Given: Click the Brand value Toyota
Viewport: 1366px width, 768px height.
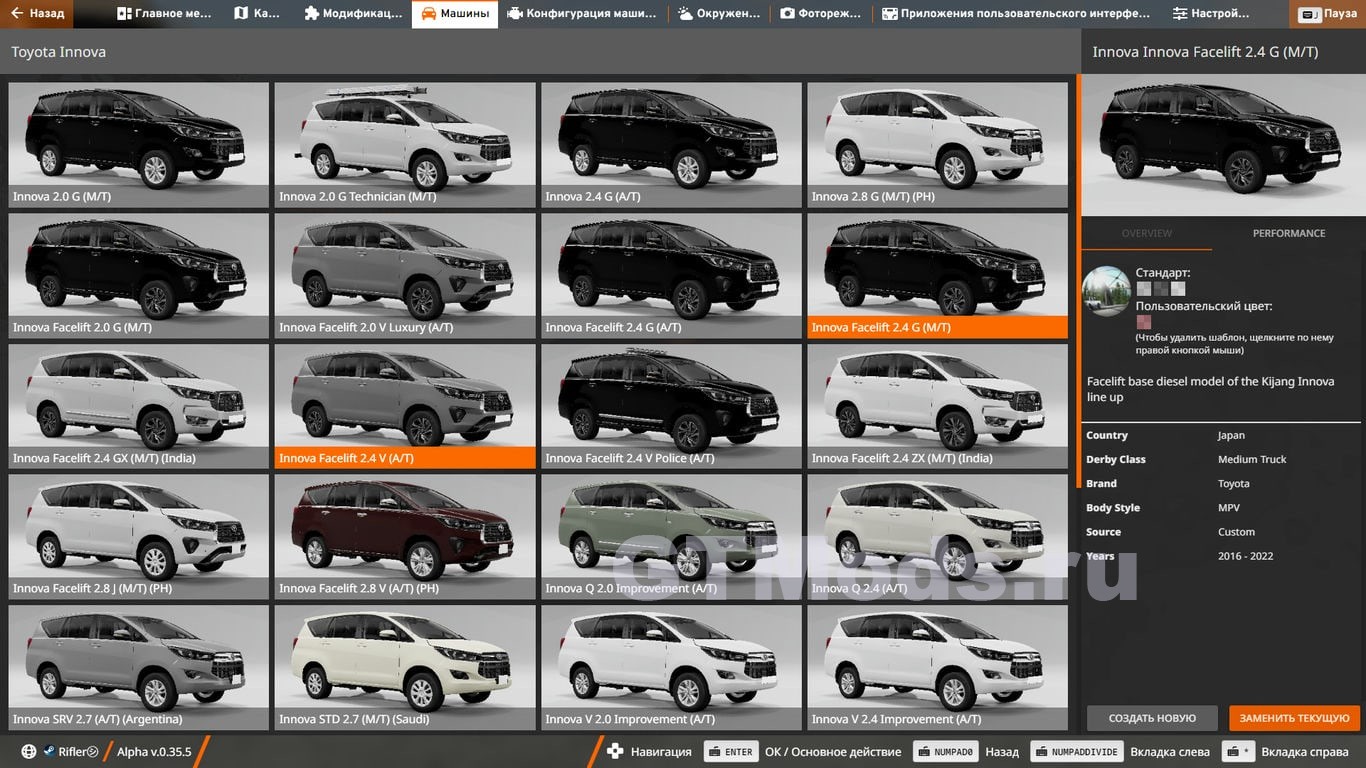Looking at the screenshot, I should coord(1233,483).
